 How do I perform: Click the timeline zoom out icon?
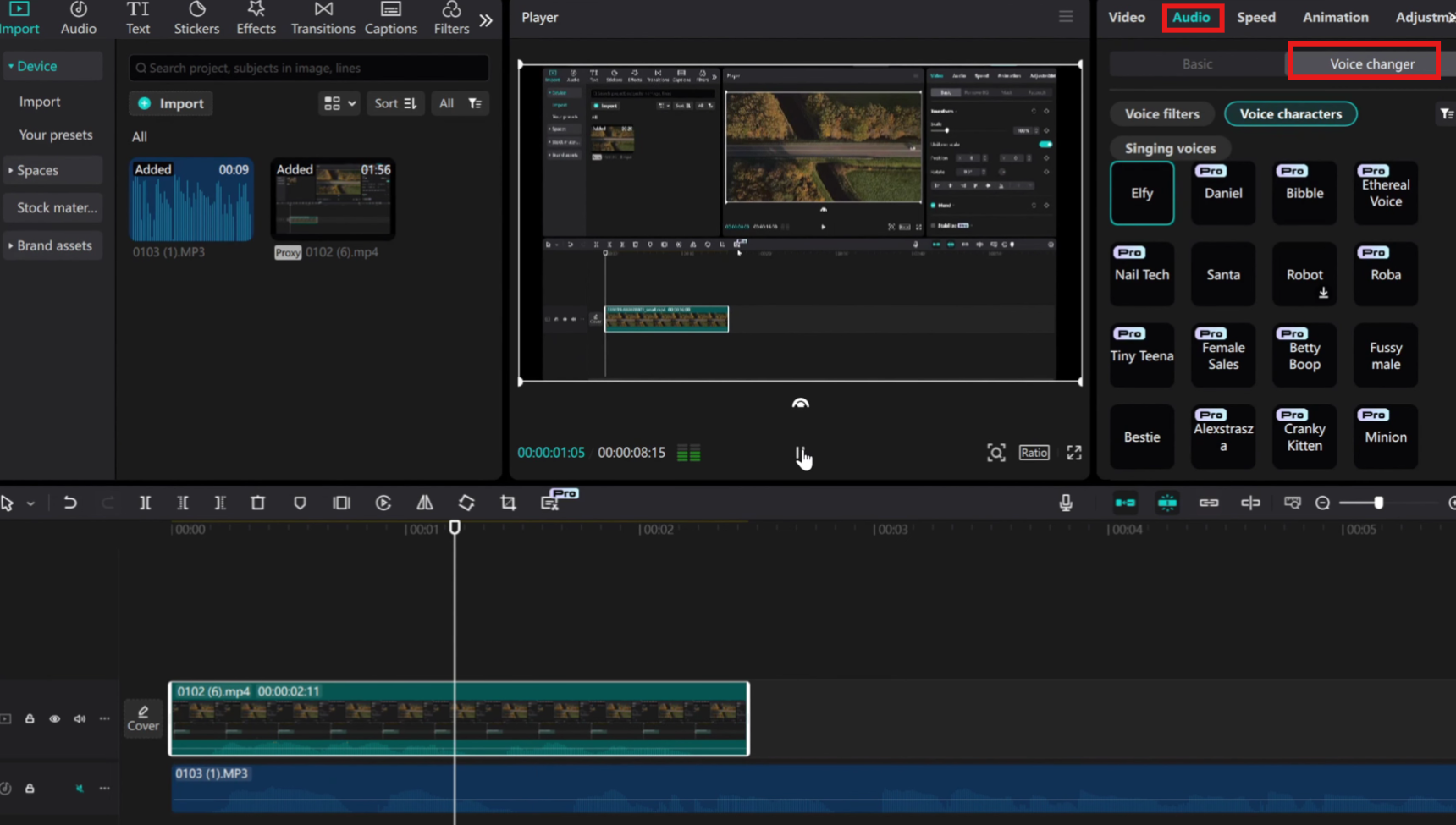coord(1322,503)
